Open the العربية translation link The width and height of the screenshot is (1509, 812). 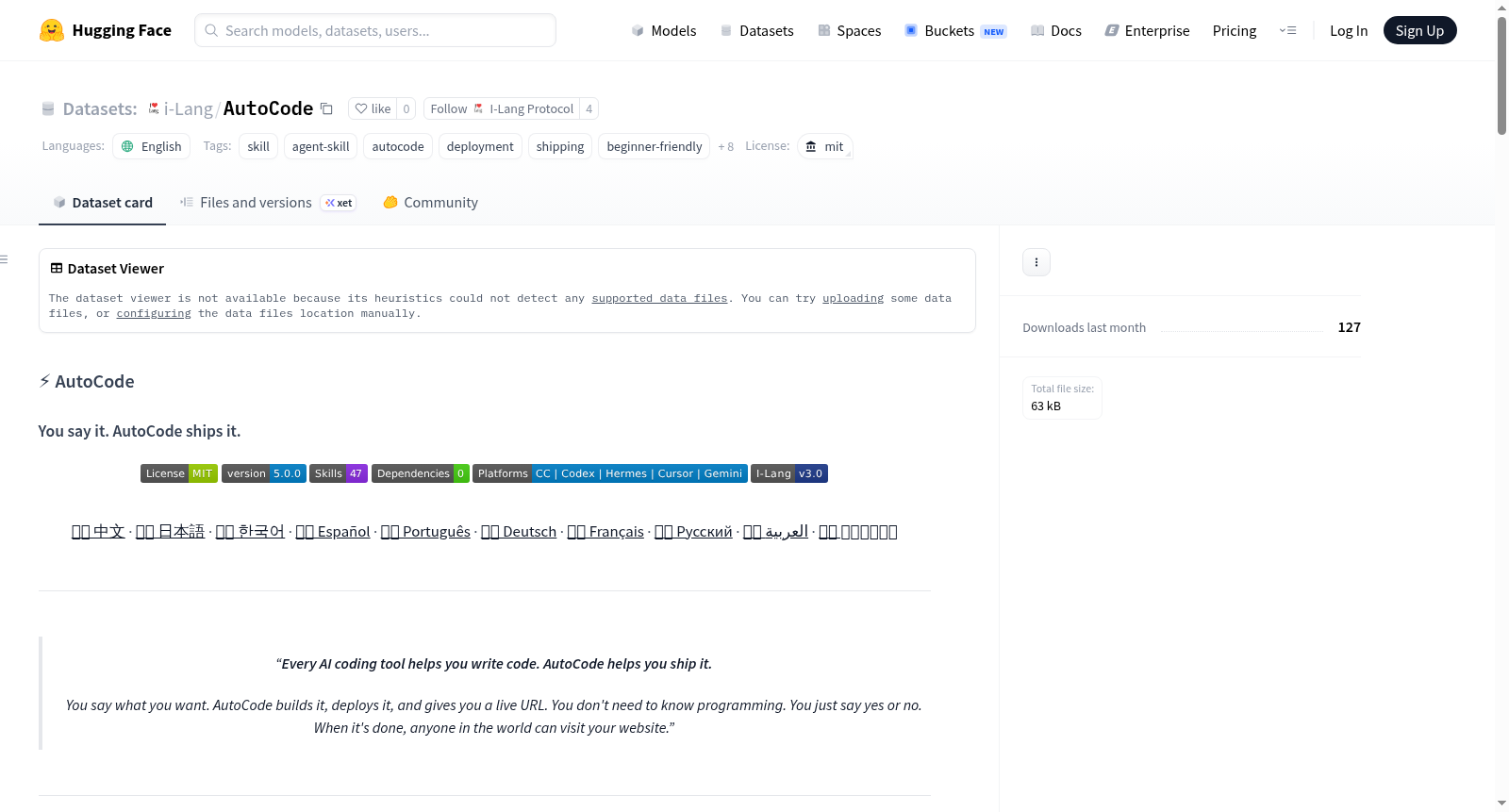click(775, 532)
